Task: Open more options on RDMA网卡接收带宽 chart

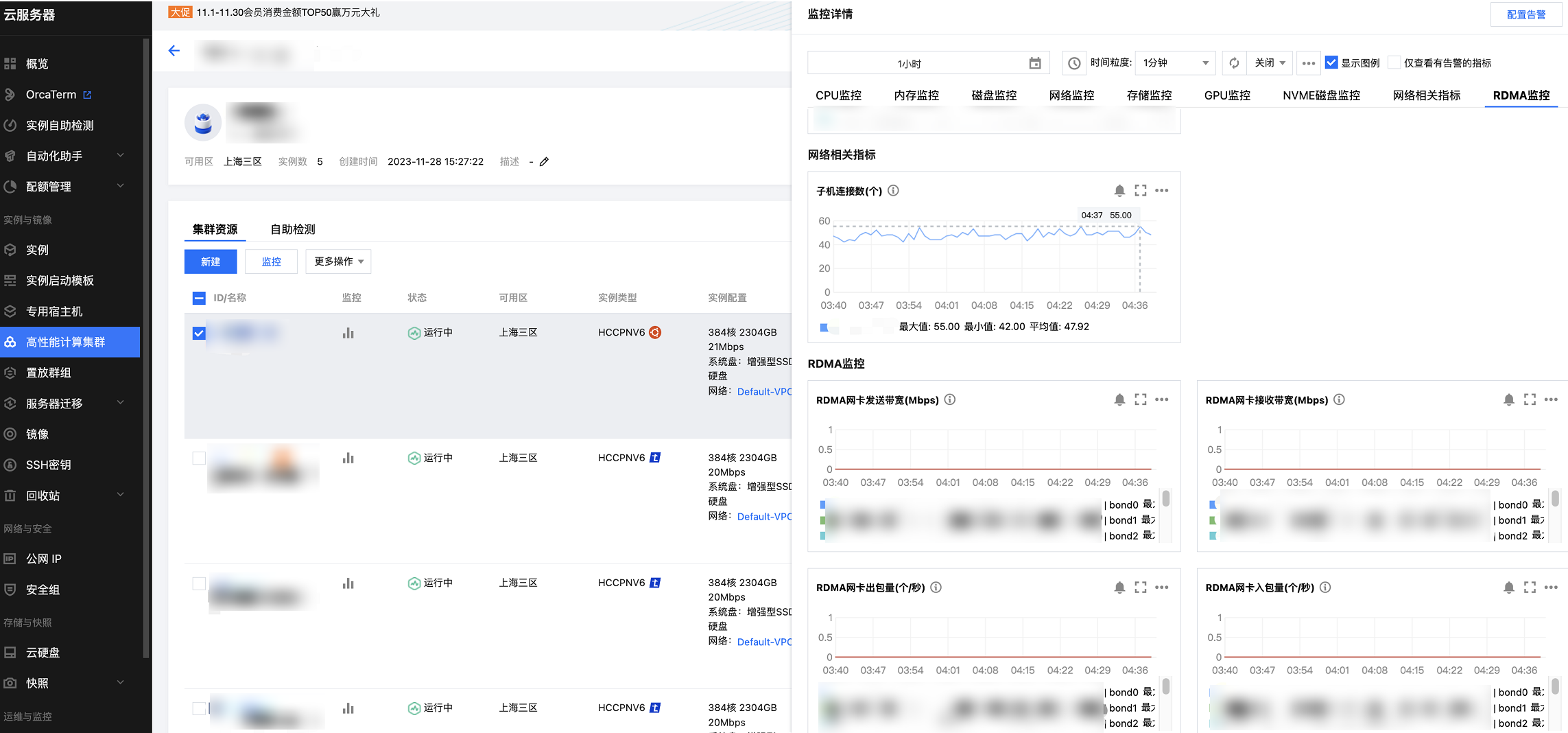Action: 1551,399
